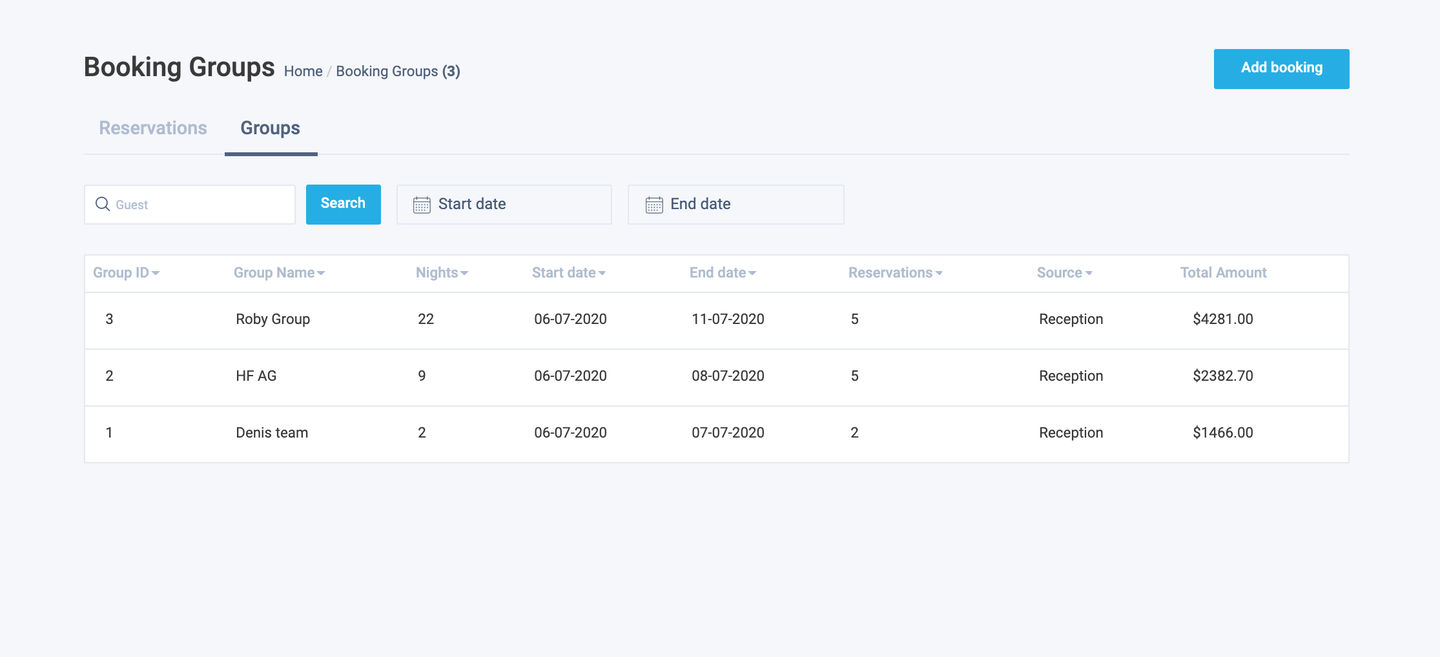Click Reception source in Roby Group row
The height and width of the screenshot is (657, 1440).
1071,319
